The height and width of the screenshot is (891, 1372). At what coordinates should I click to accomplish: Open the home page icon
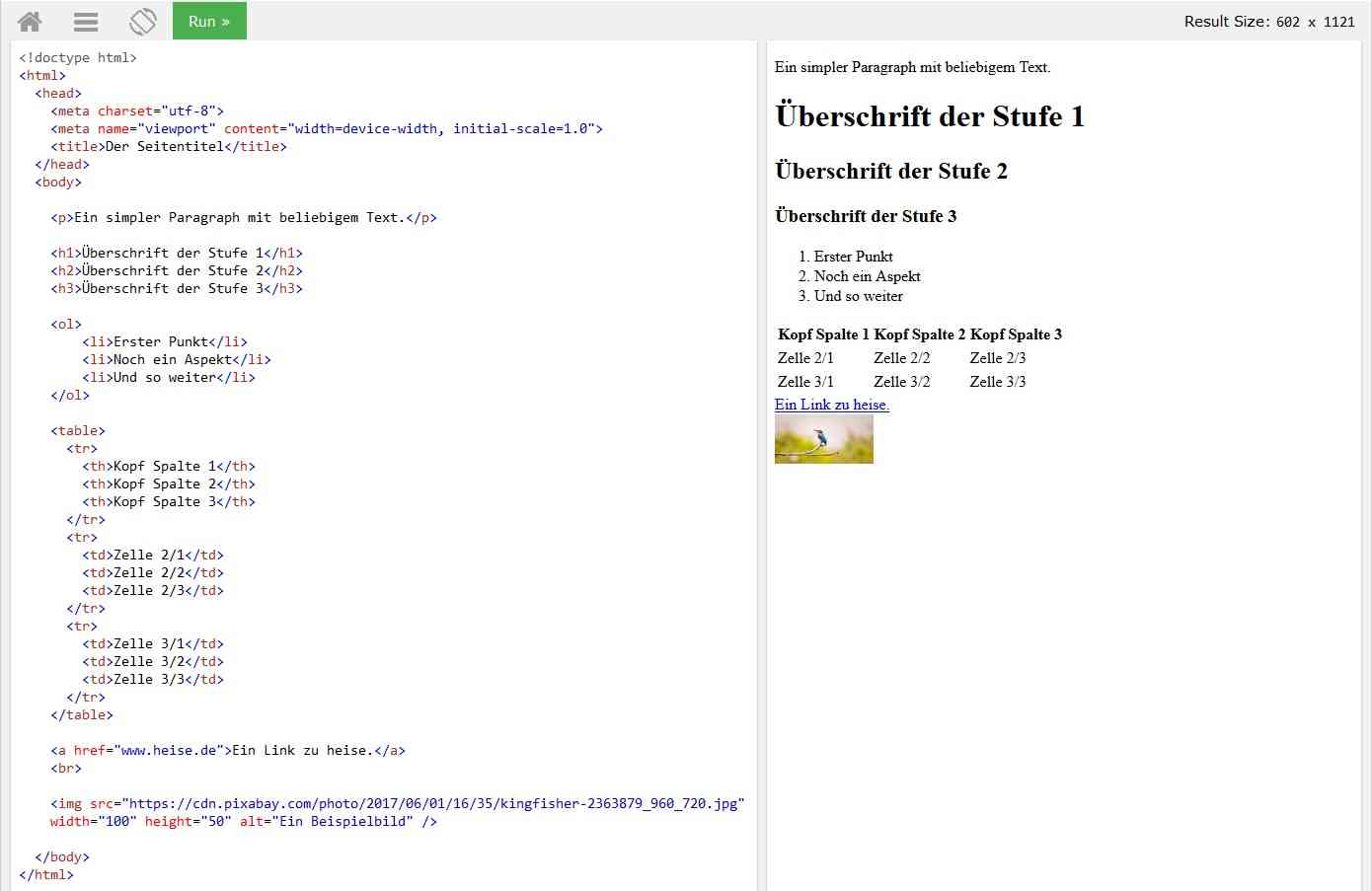click(x=28, y=21)
